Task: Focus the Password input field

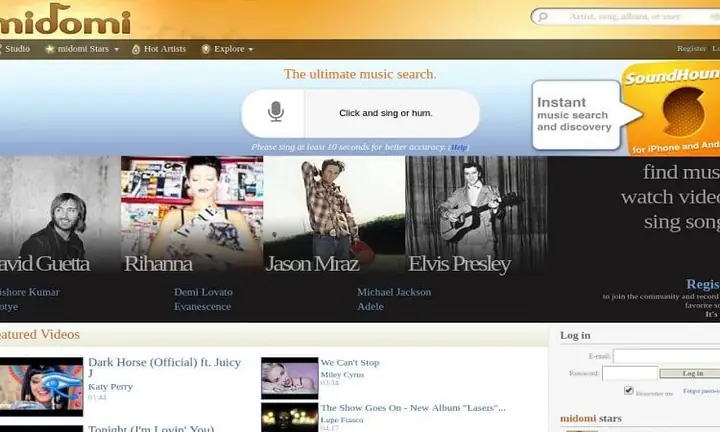Action: tap(630, 373)
